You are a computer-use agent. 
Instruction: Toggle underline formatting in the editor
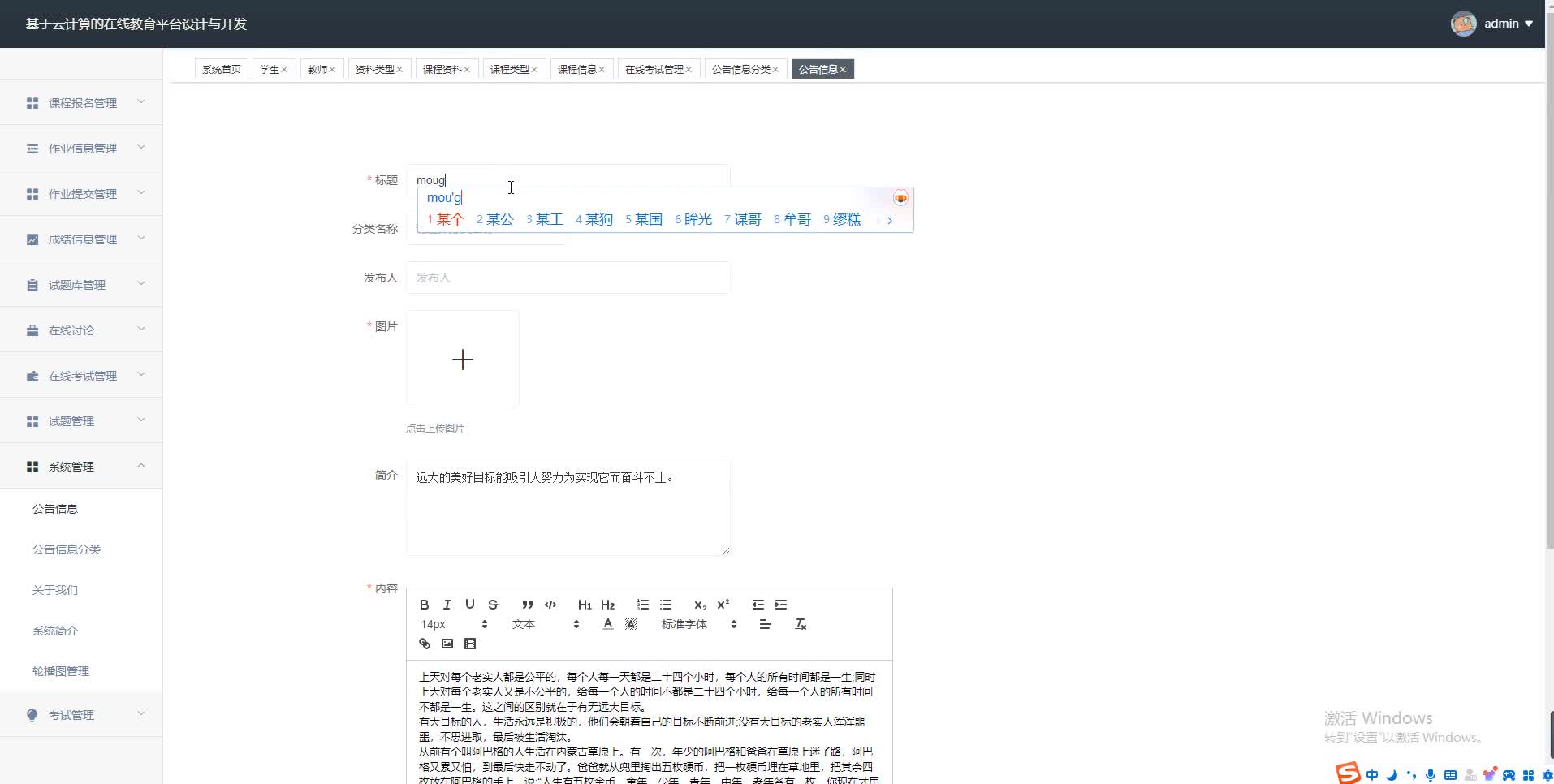[x=469, y=605]
